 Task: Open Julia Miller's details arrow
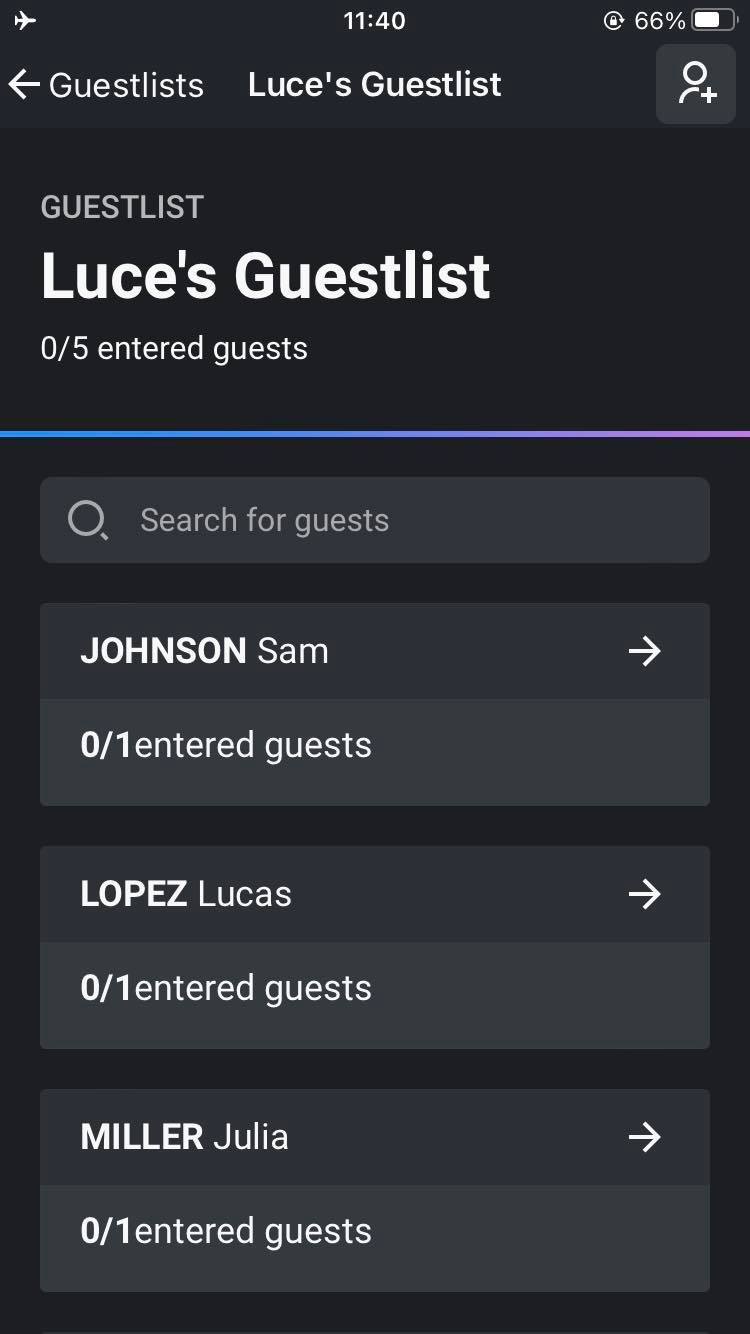645,1137
